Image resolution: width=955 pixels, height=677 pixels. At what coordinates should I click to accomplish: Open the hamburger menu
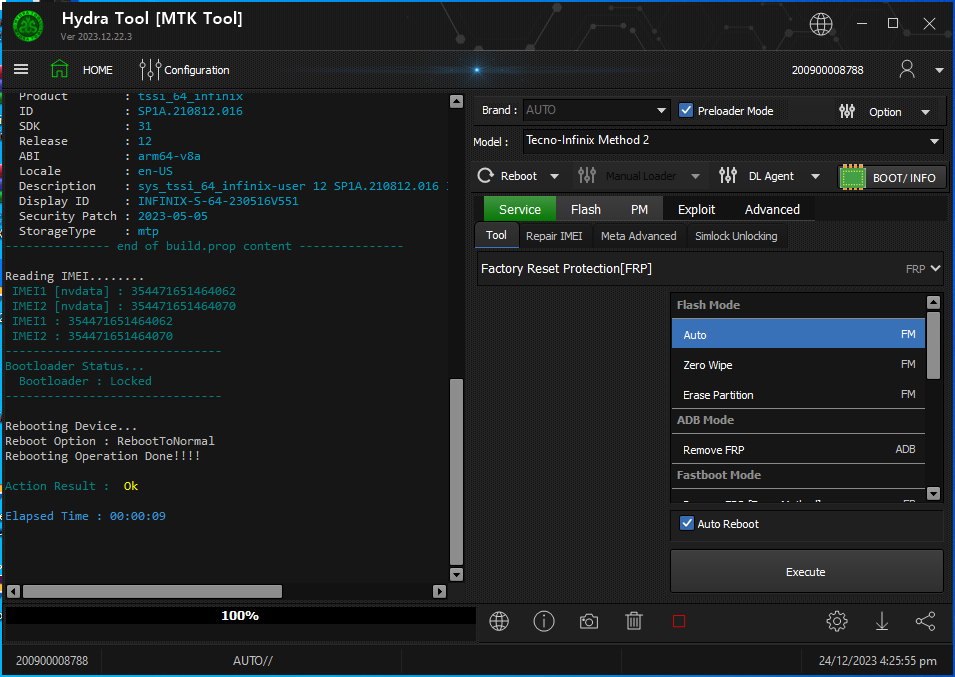click(21, 69)
